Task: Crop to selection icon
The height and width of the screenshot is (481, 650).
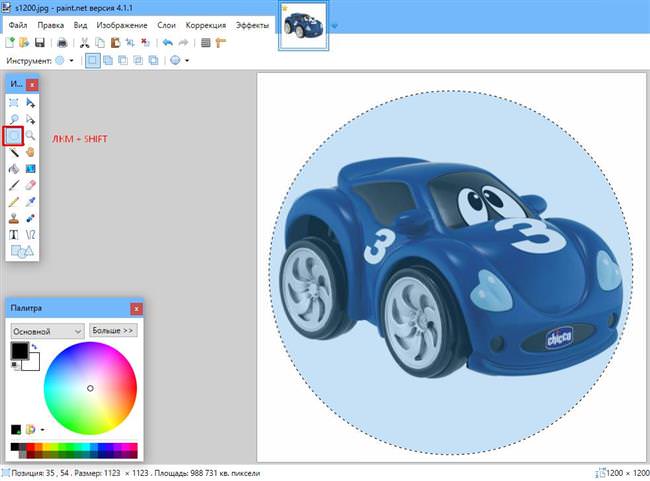Action: [130, 42]
